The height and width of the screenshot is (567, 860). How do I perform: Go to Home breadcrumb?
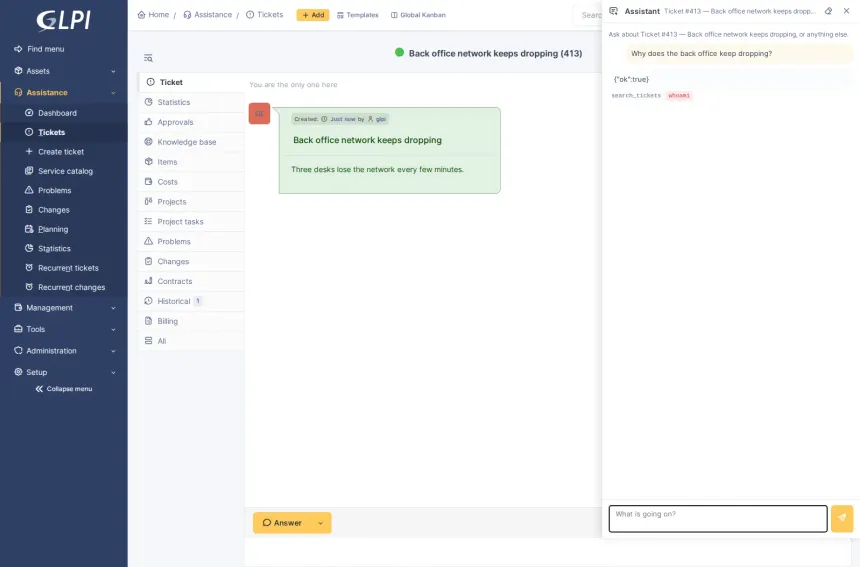(x=153, y=15)
